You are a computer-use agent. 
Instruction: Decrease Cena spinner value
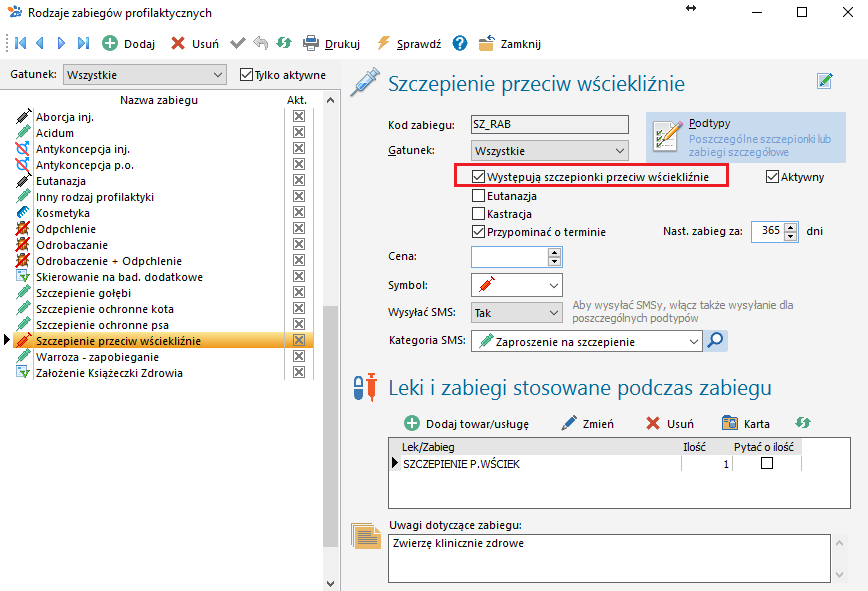point(554,261)
